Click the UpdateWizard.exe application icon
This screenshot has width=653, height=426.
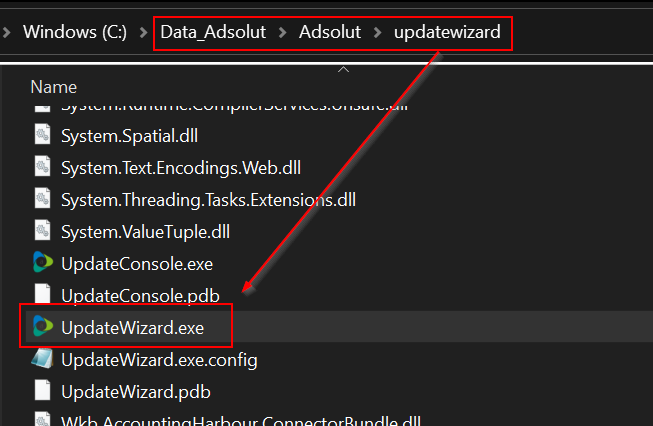tap(43, 327)
